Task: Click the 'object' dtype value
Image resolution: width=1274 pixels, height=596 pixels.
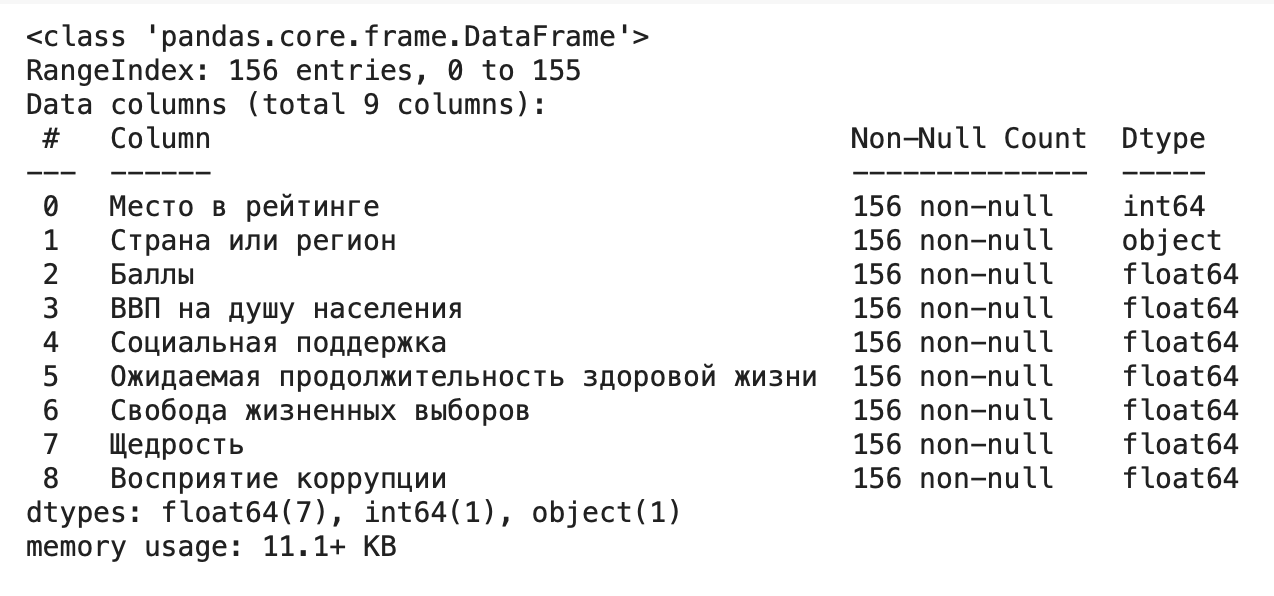Action: [1171, 241]
